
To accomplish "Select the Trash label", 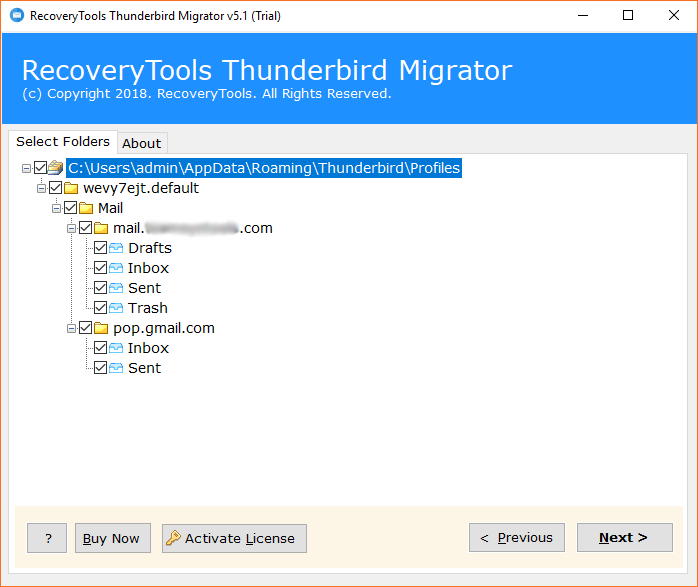I will pos(148,308).
